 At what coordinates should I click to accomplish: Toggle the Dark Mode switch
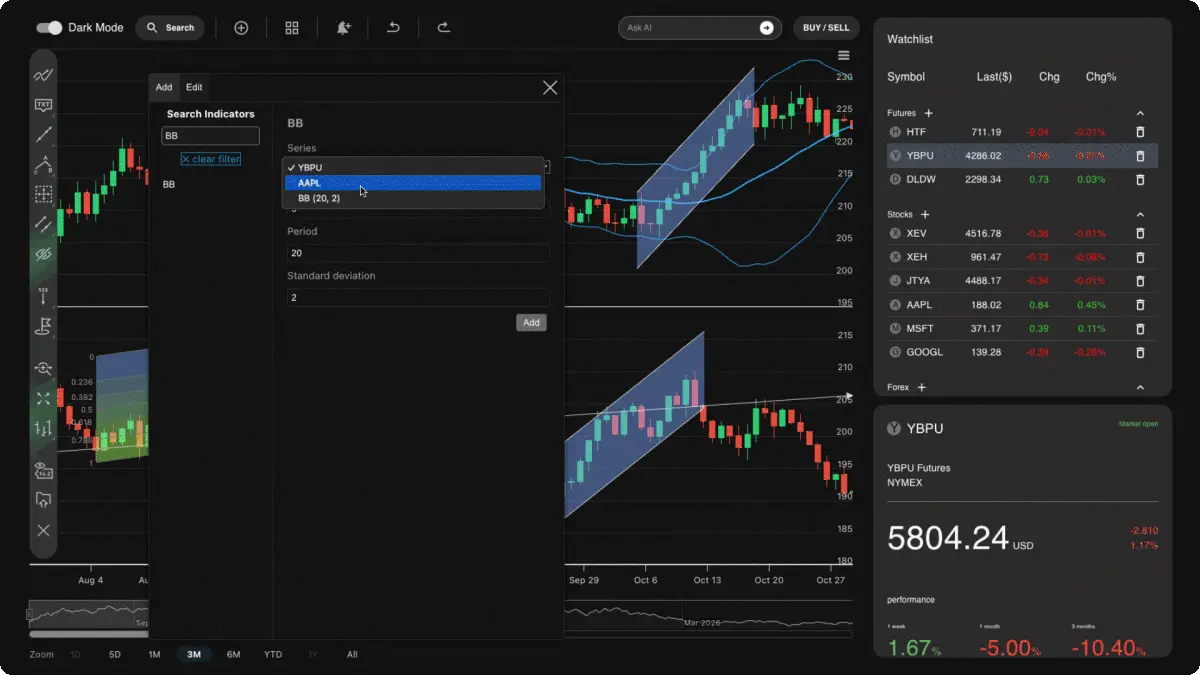49,28
